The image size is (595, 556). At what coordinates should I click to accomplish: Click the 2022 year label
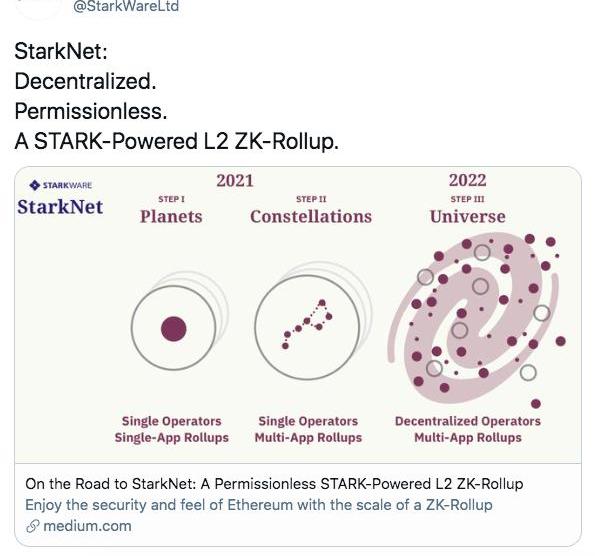point(468,180)
